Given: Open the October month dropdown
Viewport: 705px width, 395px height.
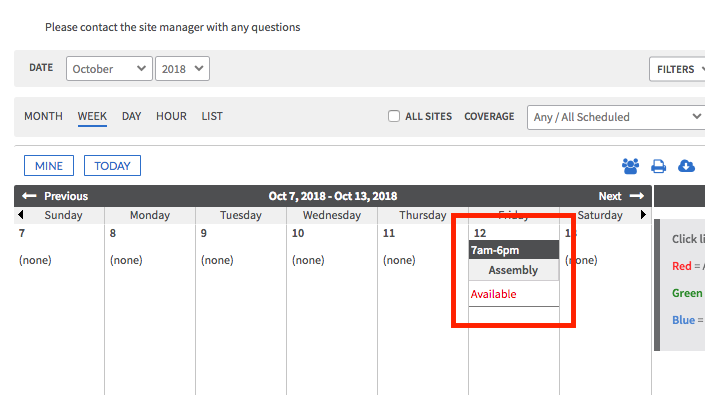Looking at the screenshot, I should (x=109, y=69).
